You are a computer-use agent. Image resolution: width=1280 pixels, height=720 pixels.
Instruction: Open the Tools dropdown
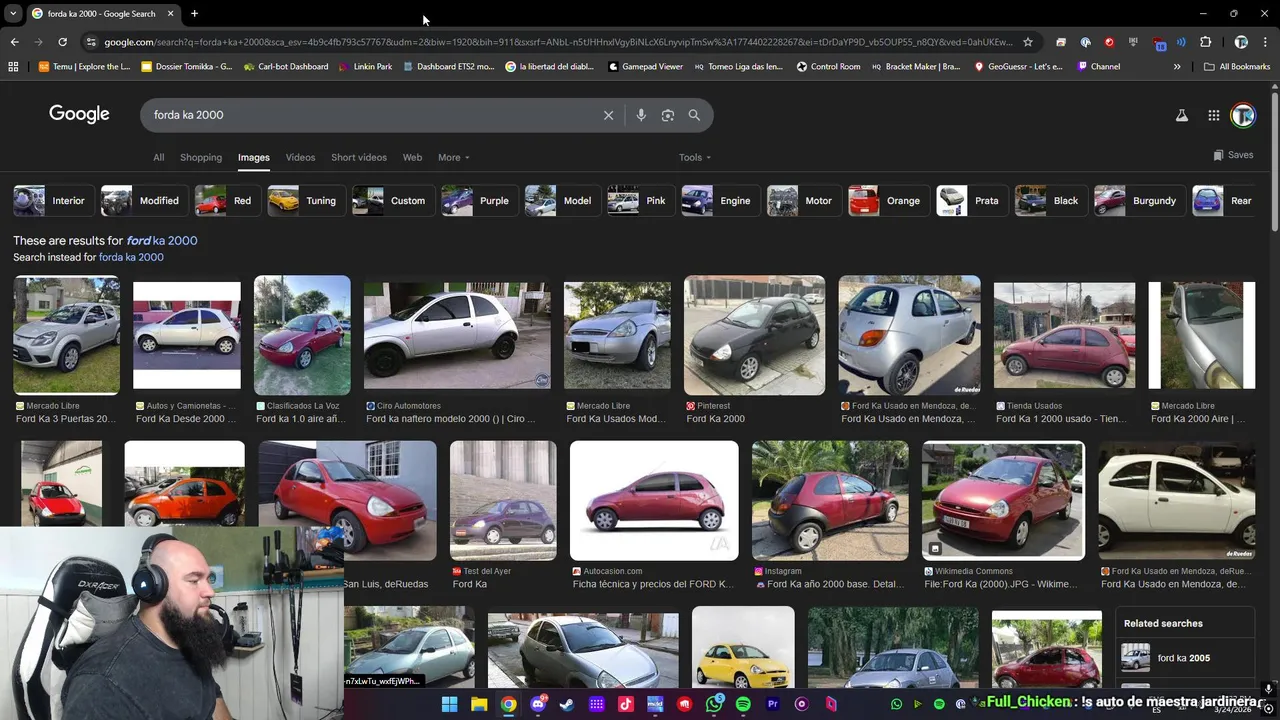695,157
